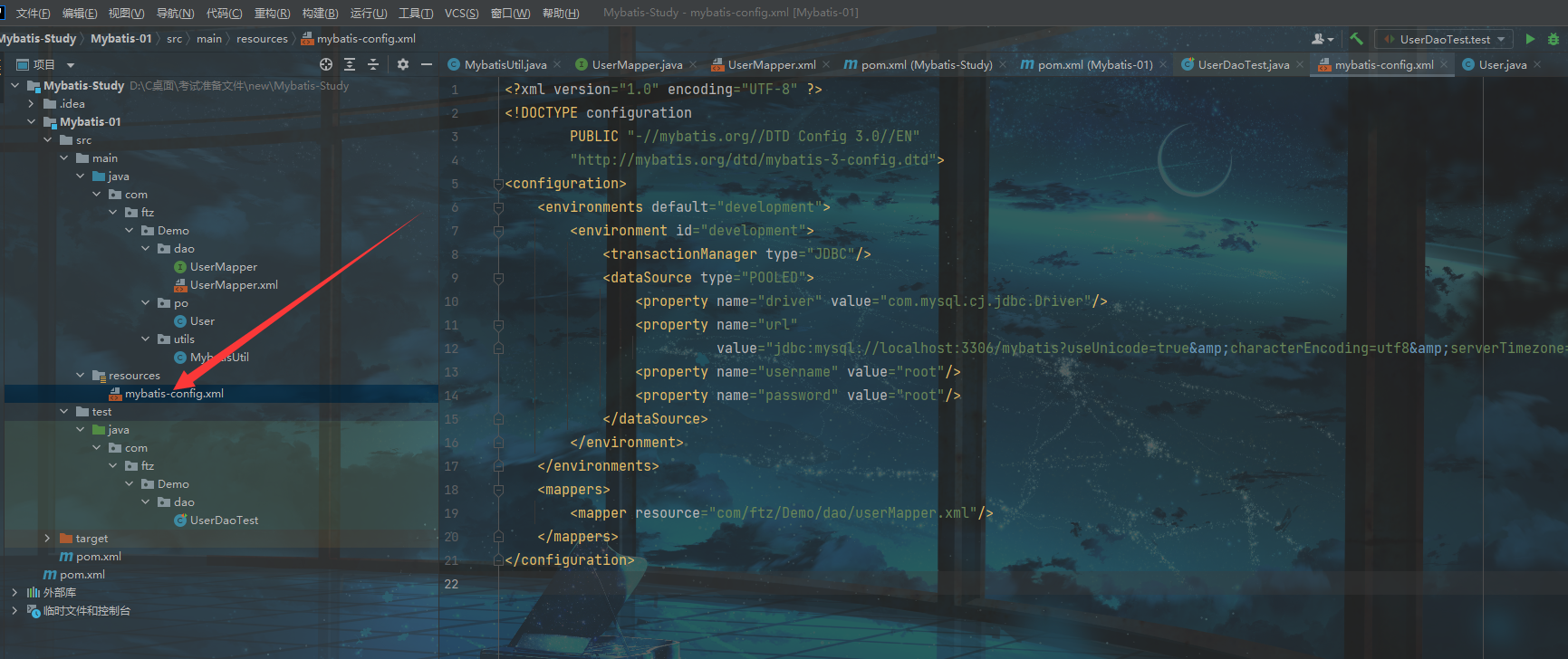Open the 帮助(H) menu
Image resolution: width=1568 pixels, height=659 pixels.
[x=561, y=13]
